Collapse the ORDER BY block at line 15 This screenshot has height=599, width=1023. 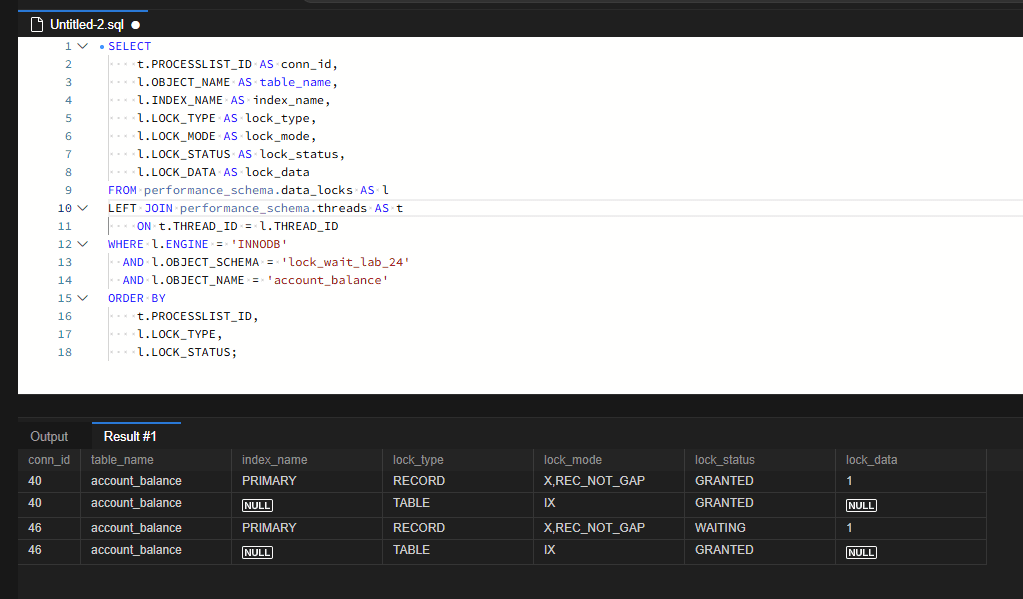click(x=83, y=298)
